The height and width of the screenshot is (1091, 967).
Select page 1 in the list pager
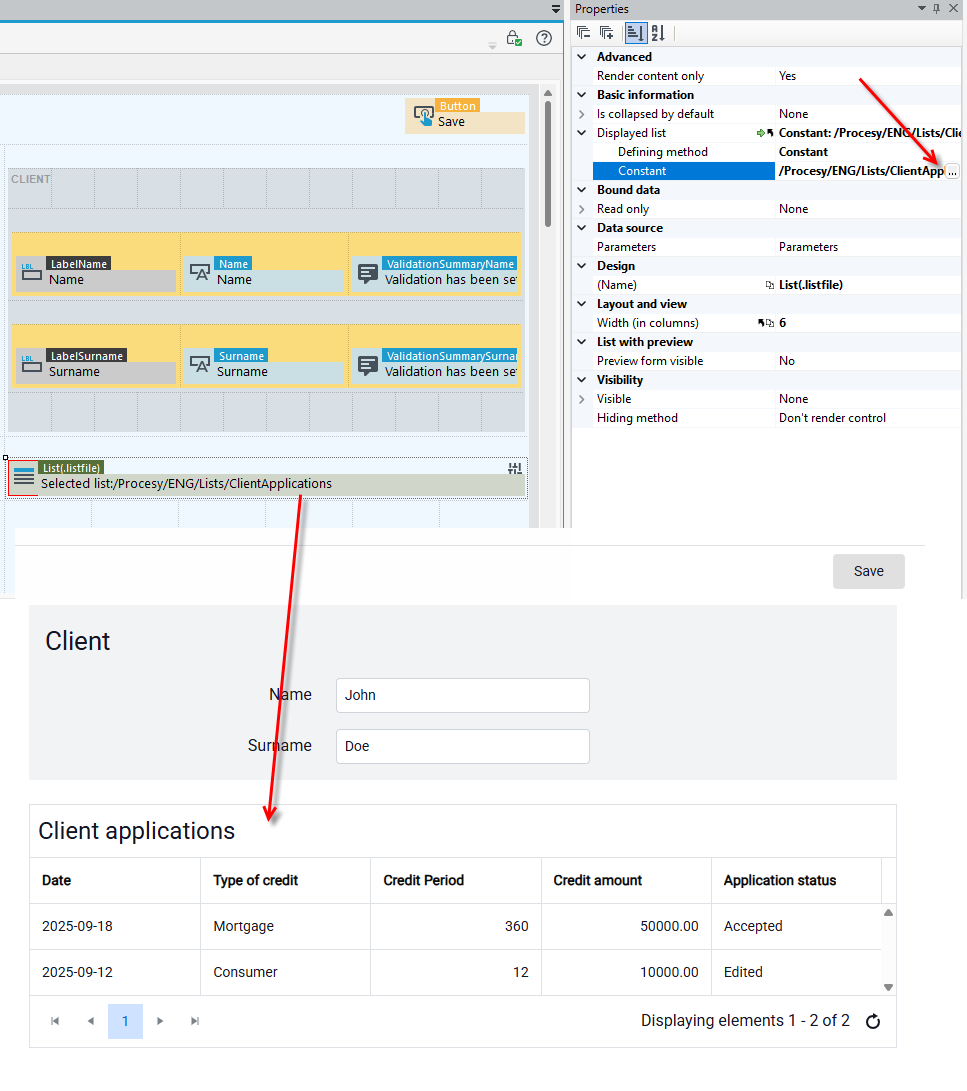125,1021
